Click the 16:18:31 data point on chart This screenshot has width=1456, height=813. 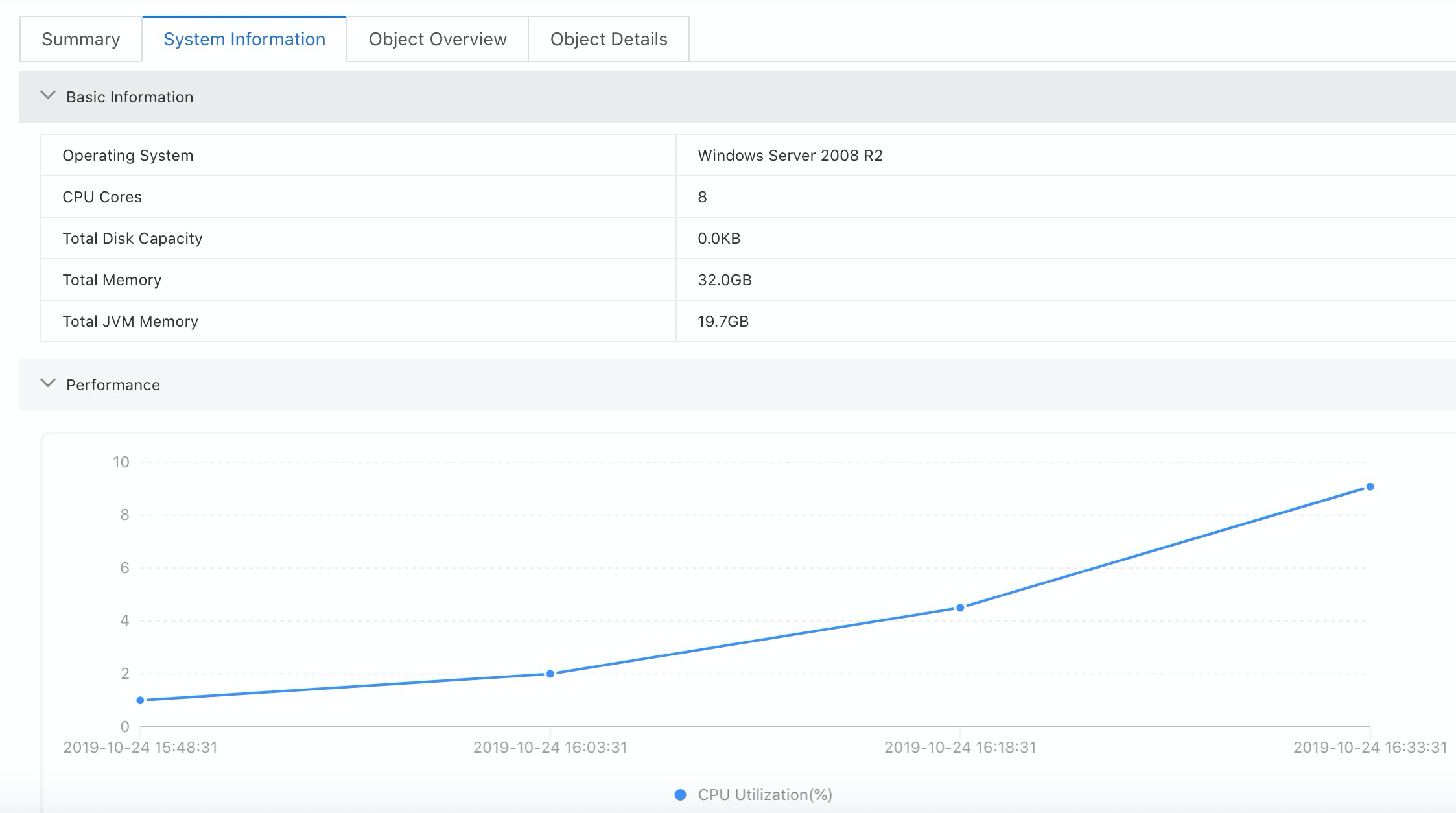pos(960,607)
